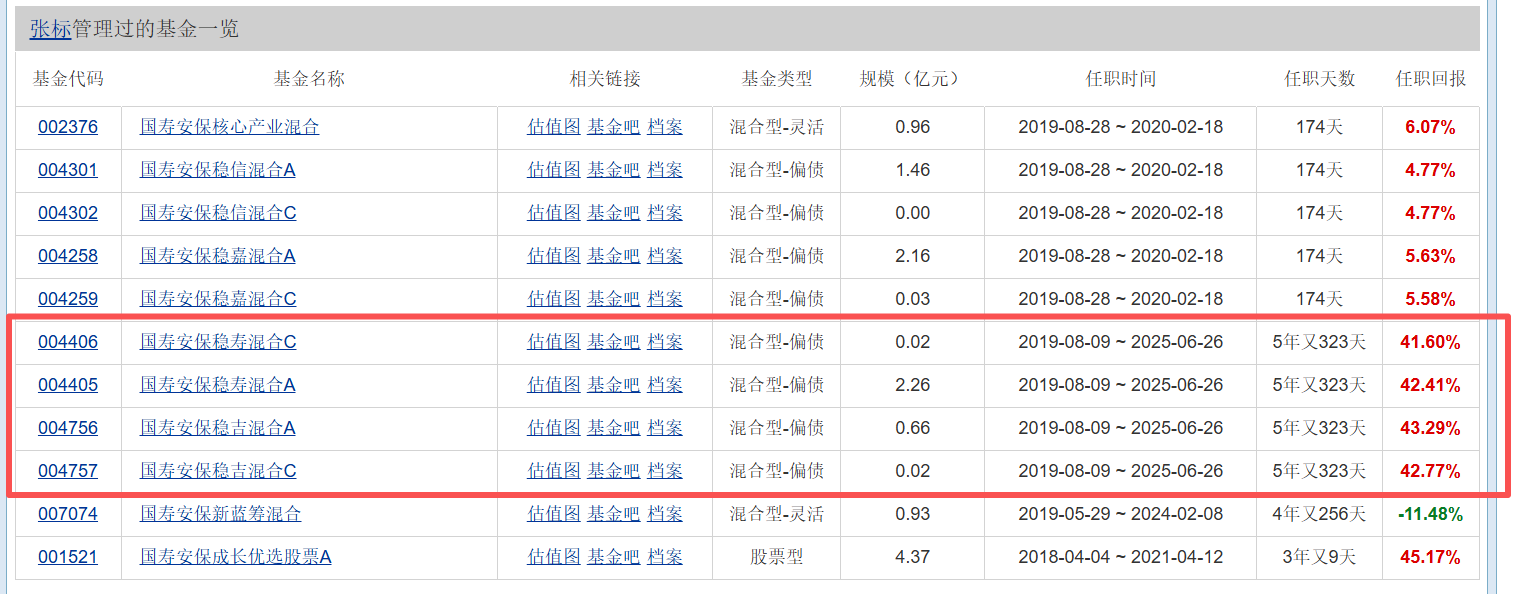Open 国寿安保成长优选股票A fund page
The image size is (1536, 594).
point(236,557)
